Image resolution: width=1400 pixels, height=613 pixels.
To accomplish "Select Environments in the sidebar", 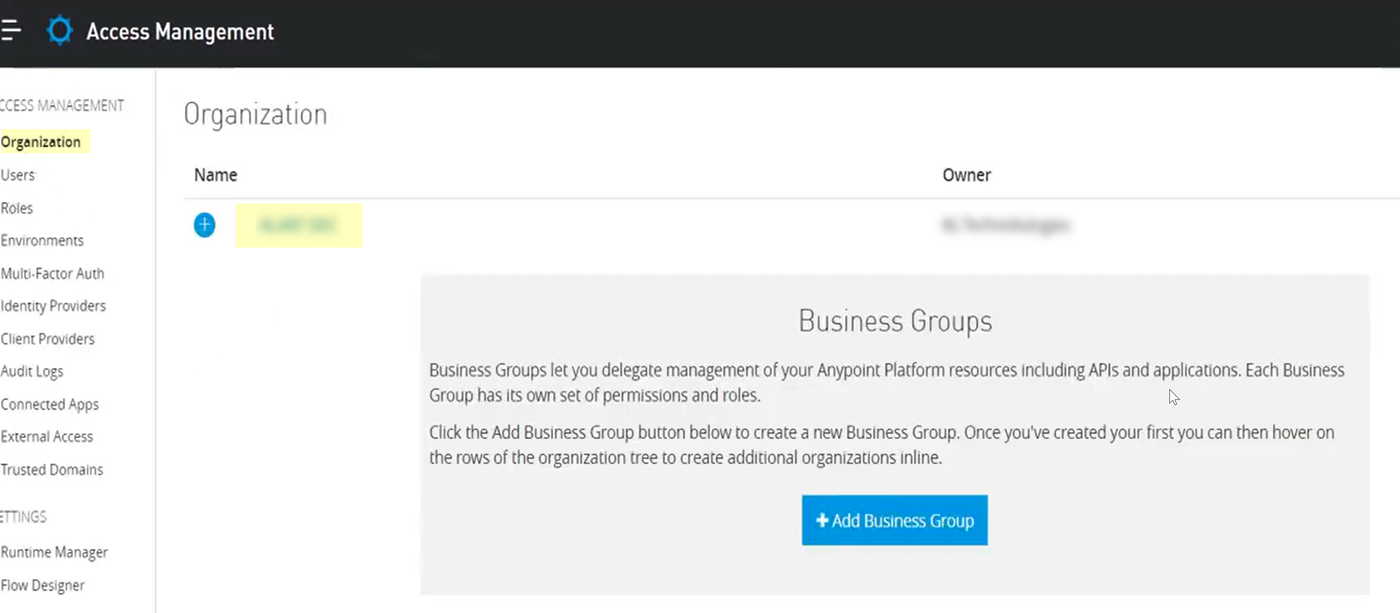I will (x=42, y=241).
